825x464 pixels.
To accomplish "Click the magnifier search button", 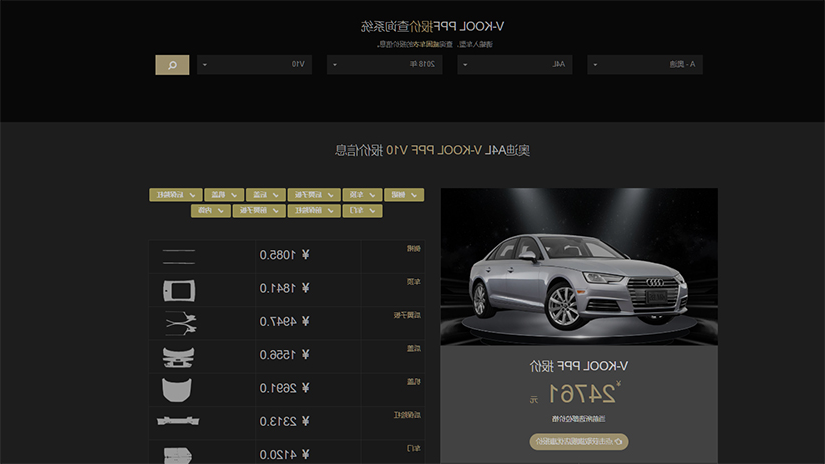I will (172, 65).
